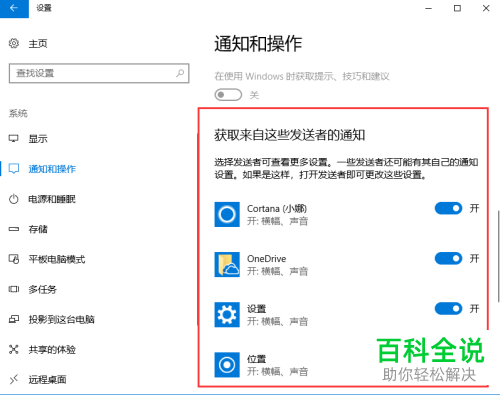Turn off Cortana (小娜) notifications toggle

pyautogui.click(x=448, y=209)
